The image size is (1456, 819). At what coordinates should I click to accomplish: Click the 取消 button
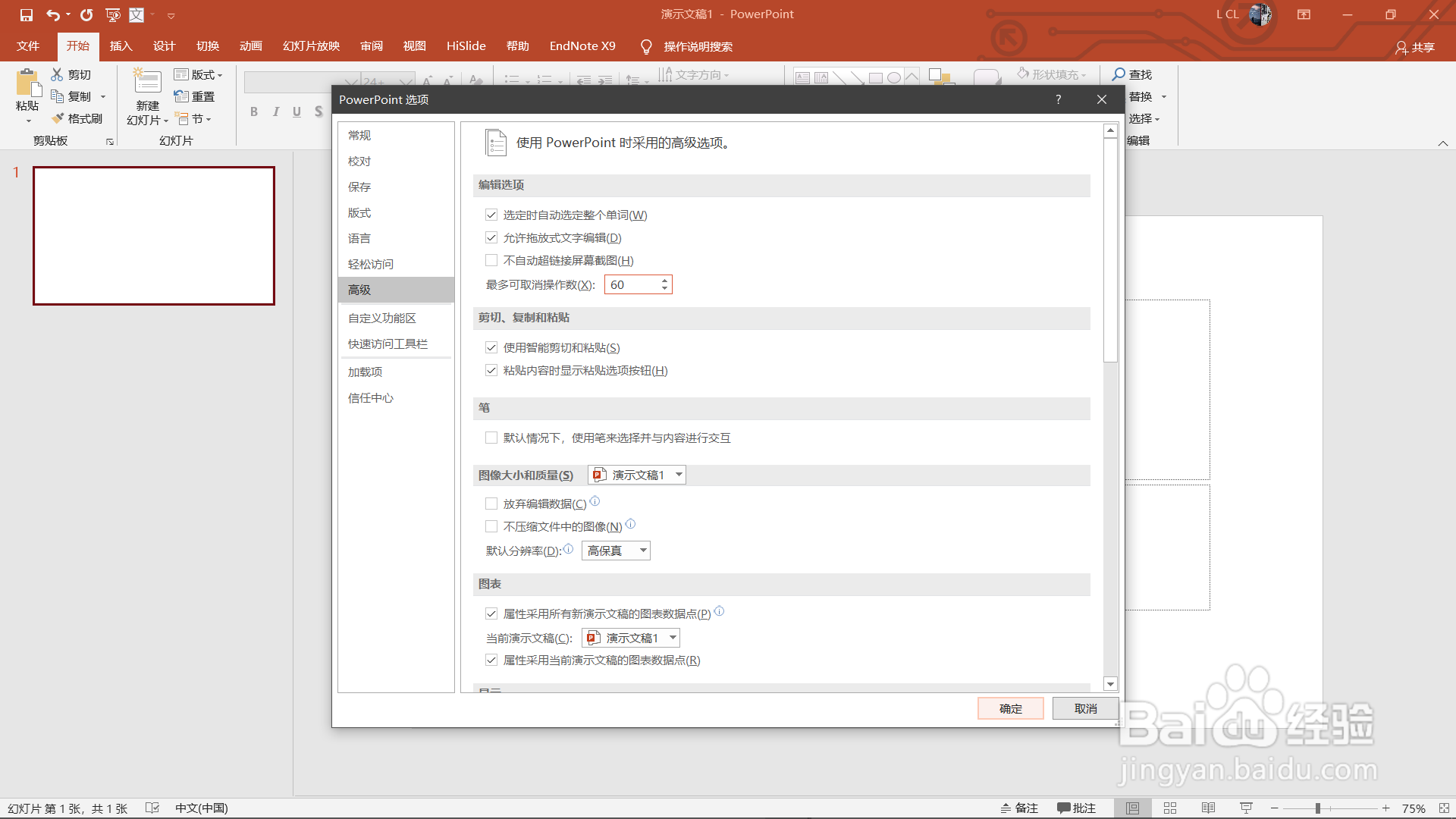(1085, 708)
